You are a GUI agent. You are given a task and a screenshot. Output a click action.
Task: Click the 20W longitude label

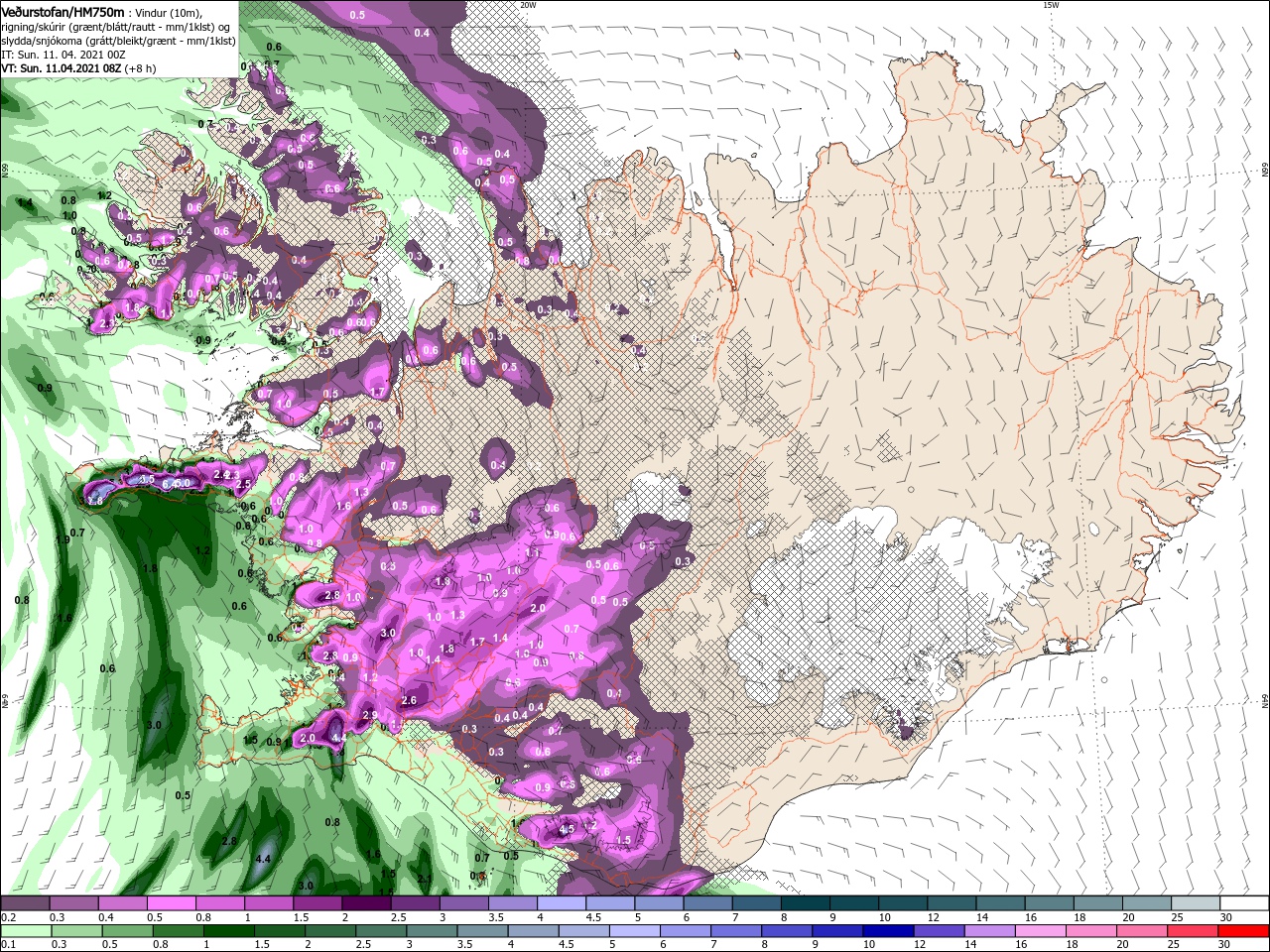[528, 5]
